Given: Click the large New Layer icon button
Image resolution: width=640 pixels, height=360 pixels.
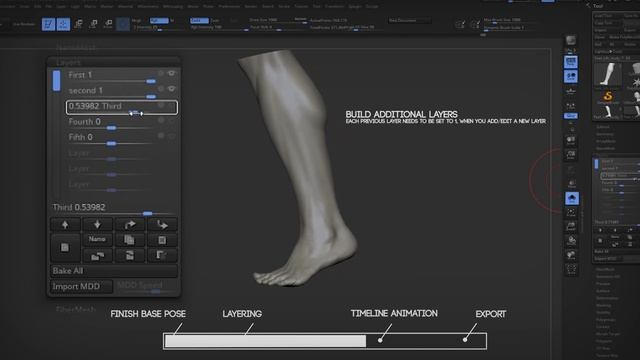Looking at the screenshot, I should 65,247.
